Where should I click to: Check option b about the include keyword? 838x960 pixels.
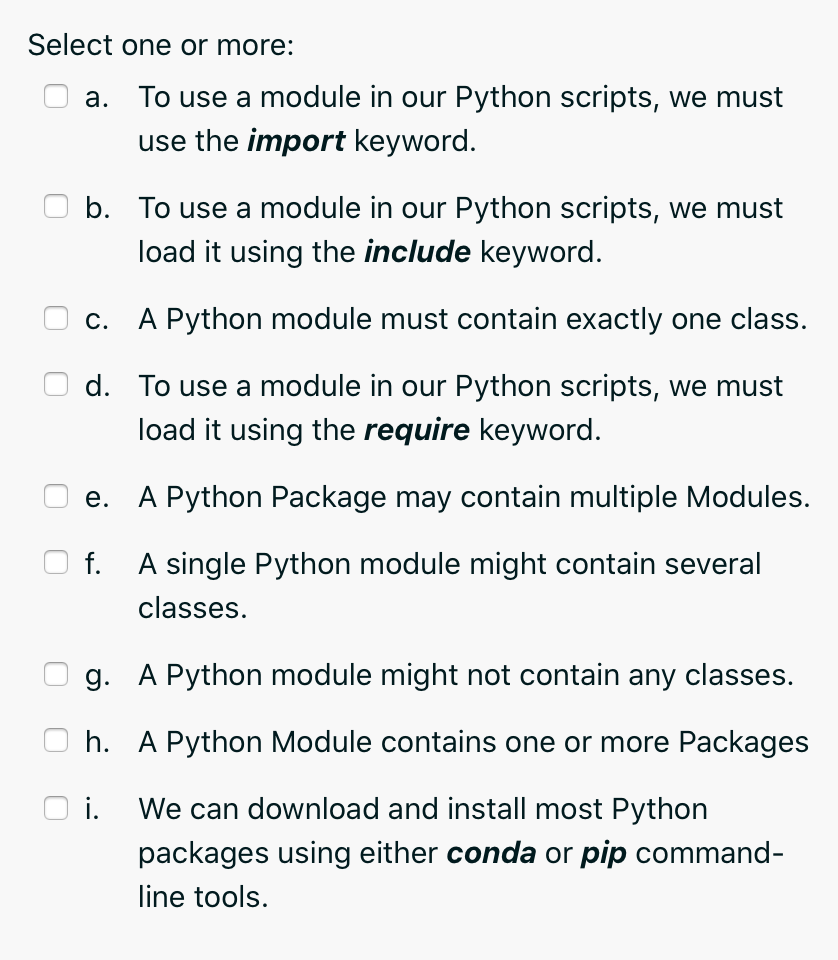pos(56,207)
